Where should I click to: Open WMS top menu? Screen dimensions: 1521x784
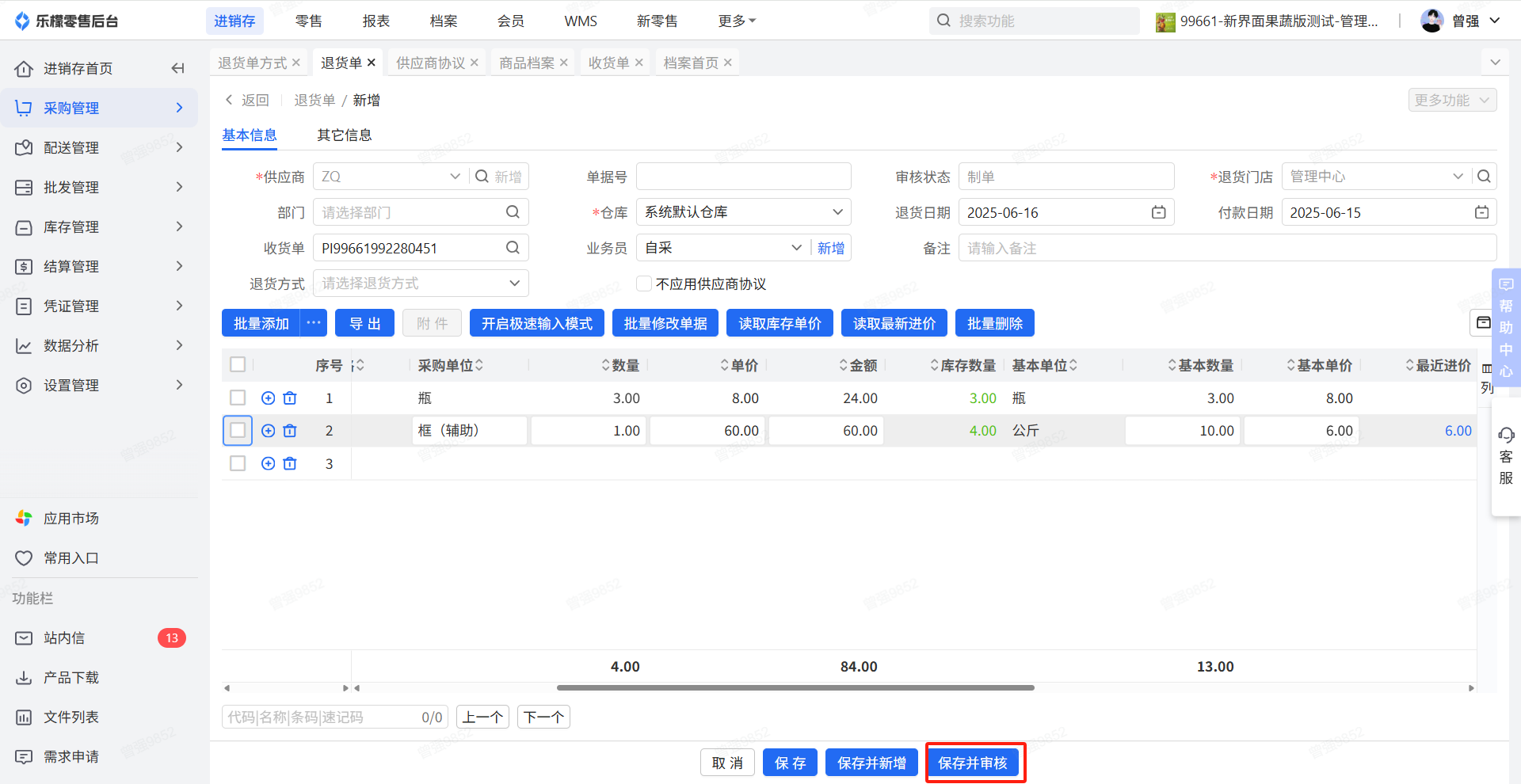[x=581, y=21]
